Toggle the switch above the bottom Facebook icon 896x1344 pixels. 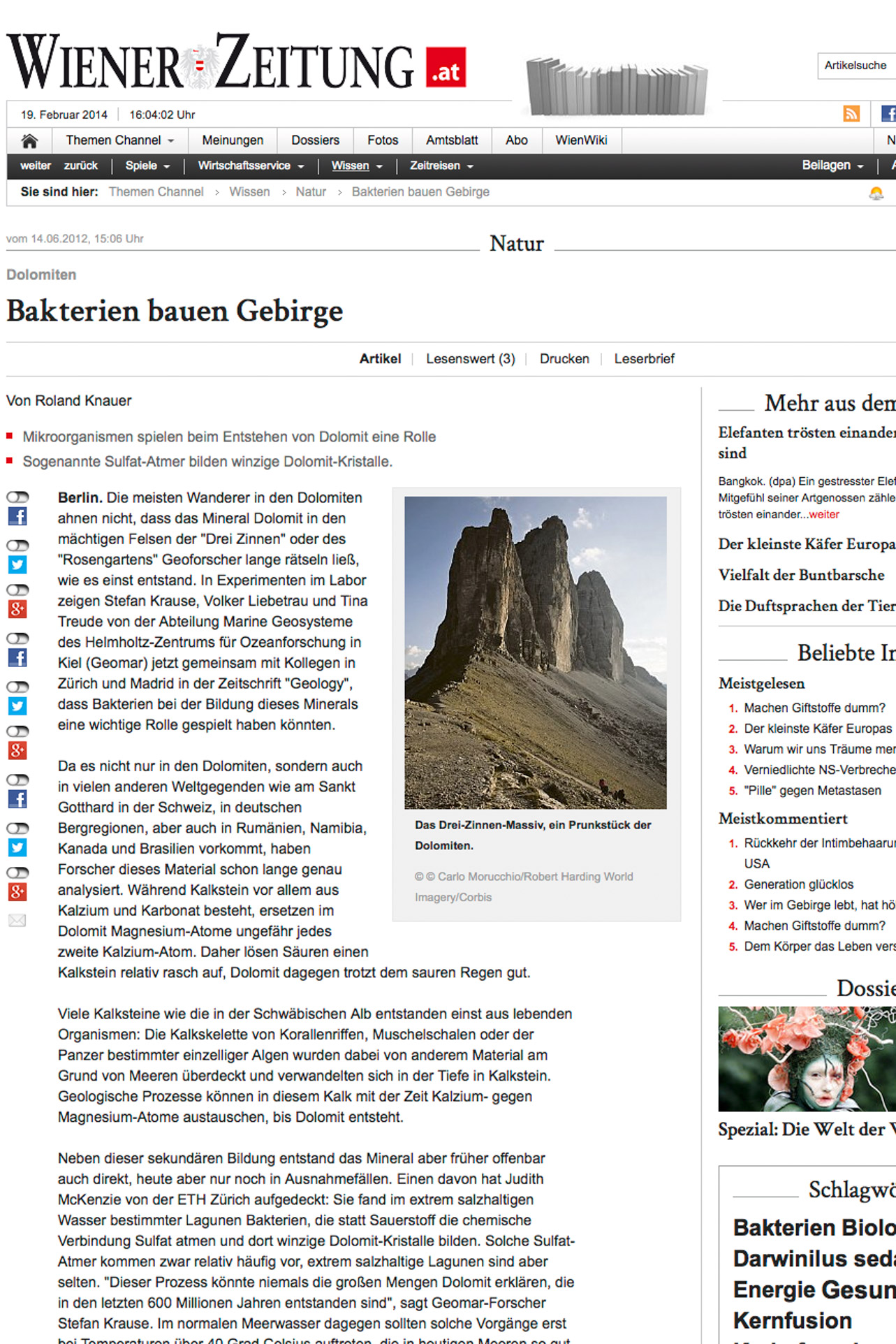tap(17, 780)
